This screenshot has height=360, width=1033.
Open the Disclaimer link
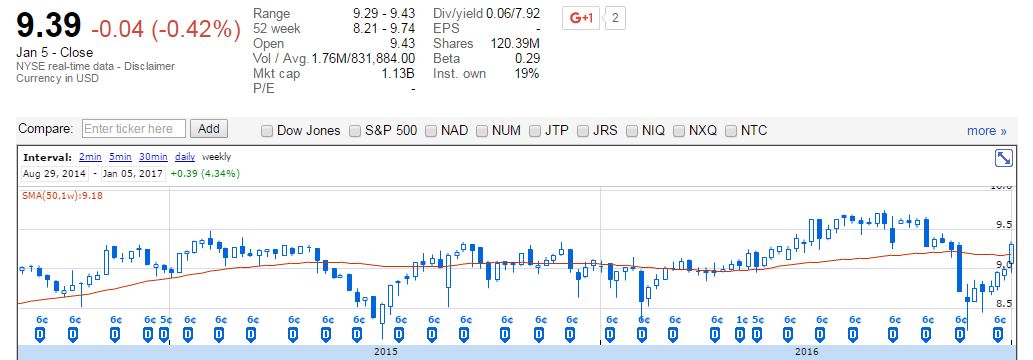click(151, 66)
